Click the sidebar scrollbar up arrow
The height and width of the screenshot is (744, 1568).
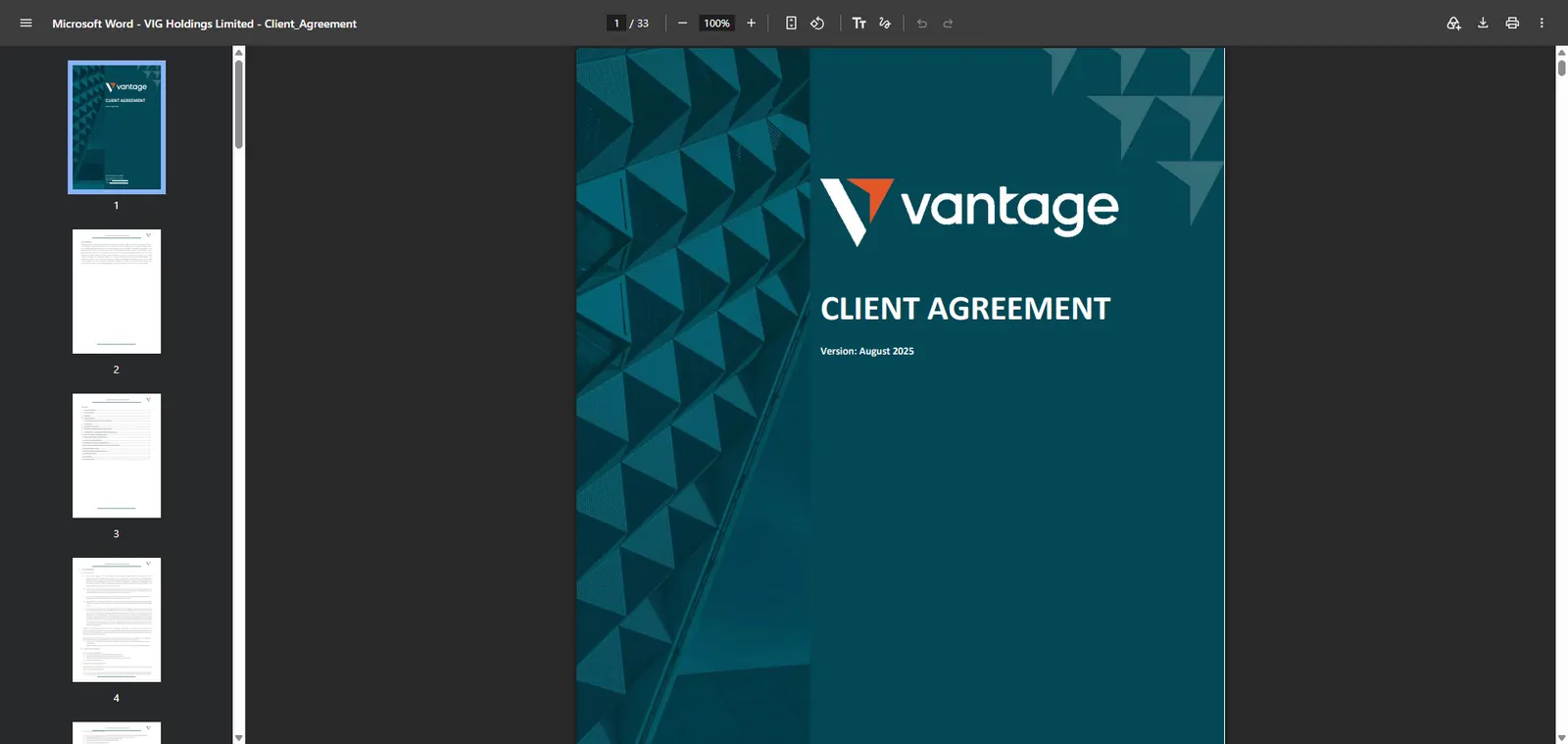[x=239, y=52]
